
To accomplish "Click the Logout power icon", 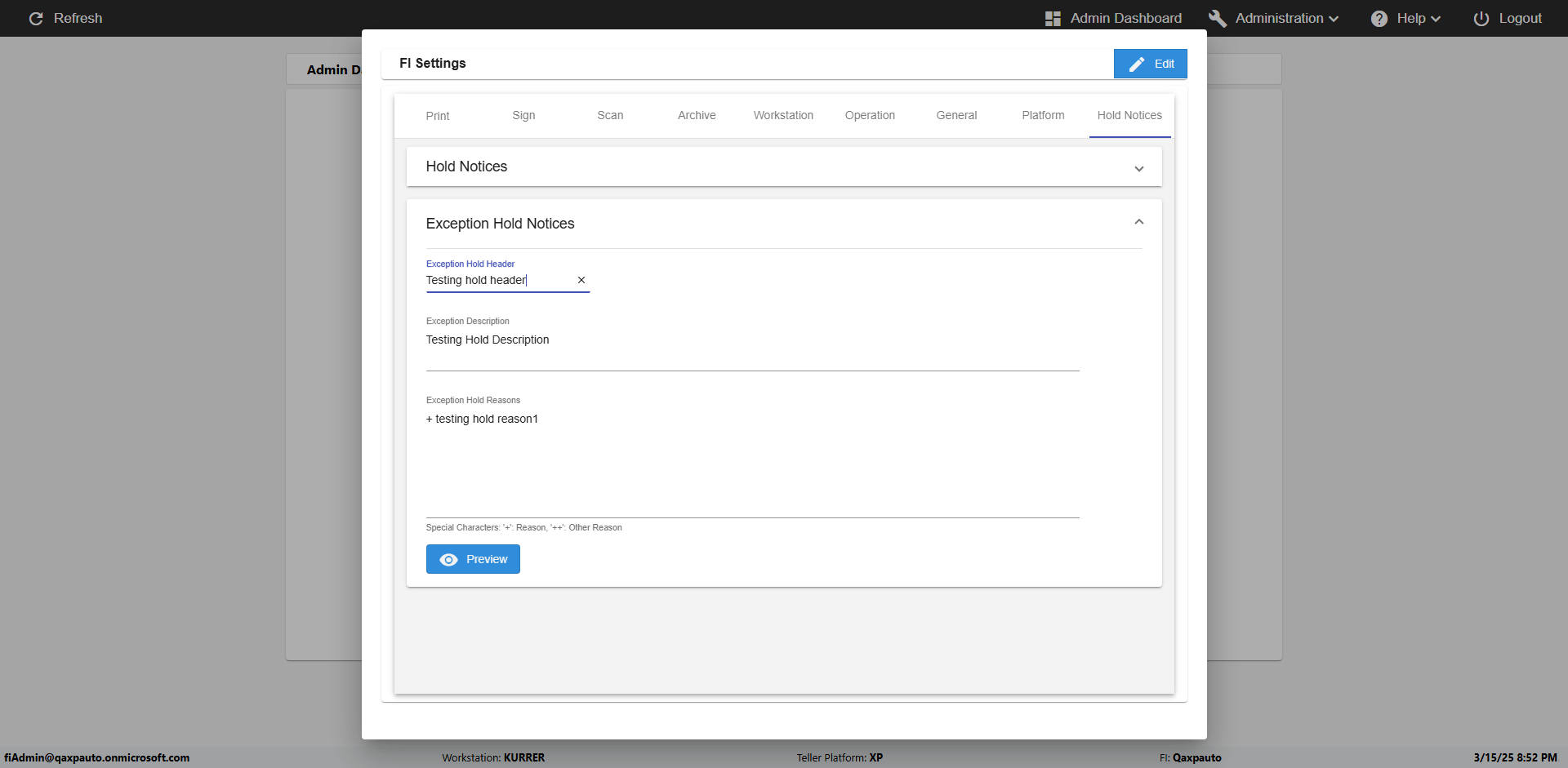I will coord(1481,19).
